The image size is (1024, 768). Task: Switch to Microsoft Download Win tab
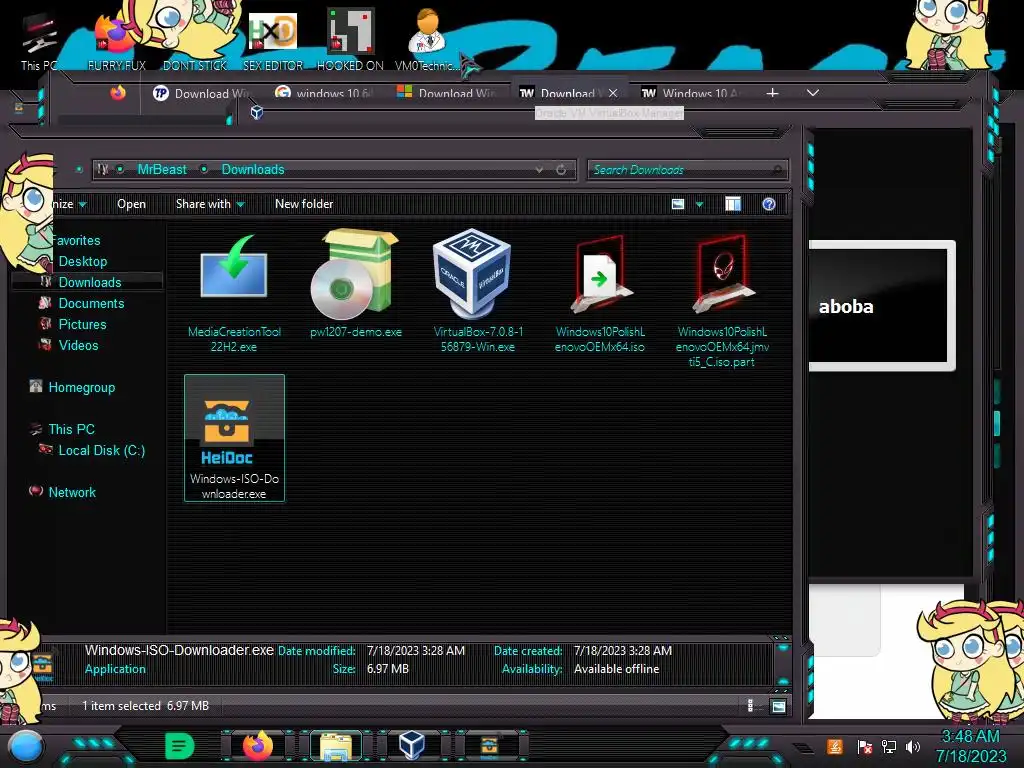(445, 93)
